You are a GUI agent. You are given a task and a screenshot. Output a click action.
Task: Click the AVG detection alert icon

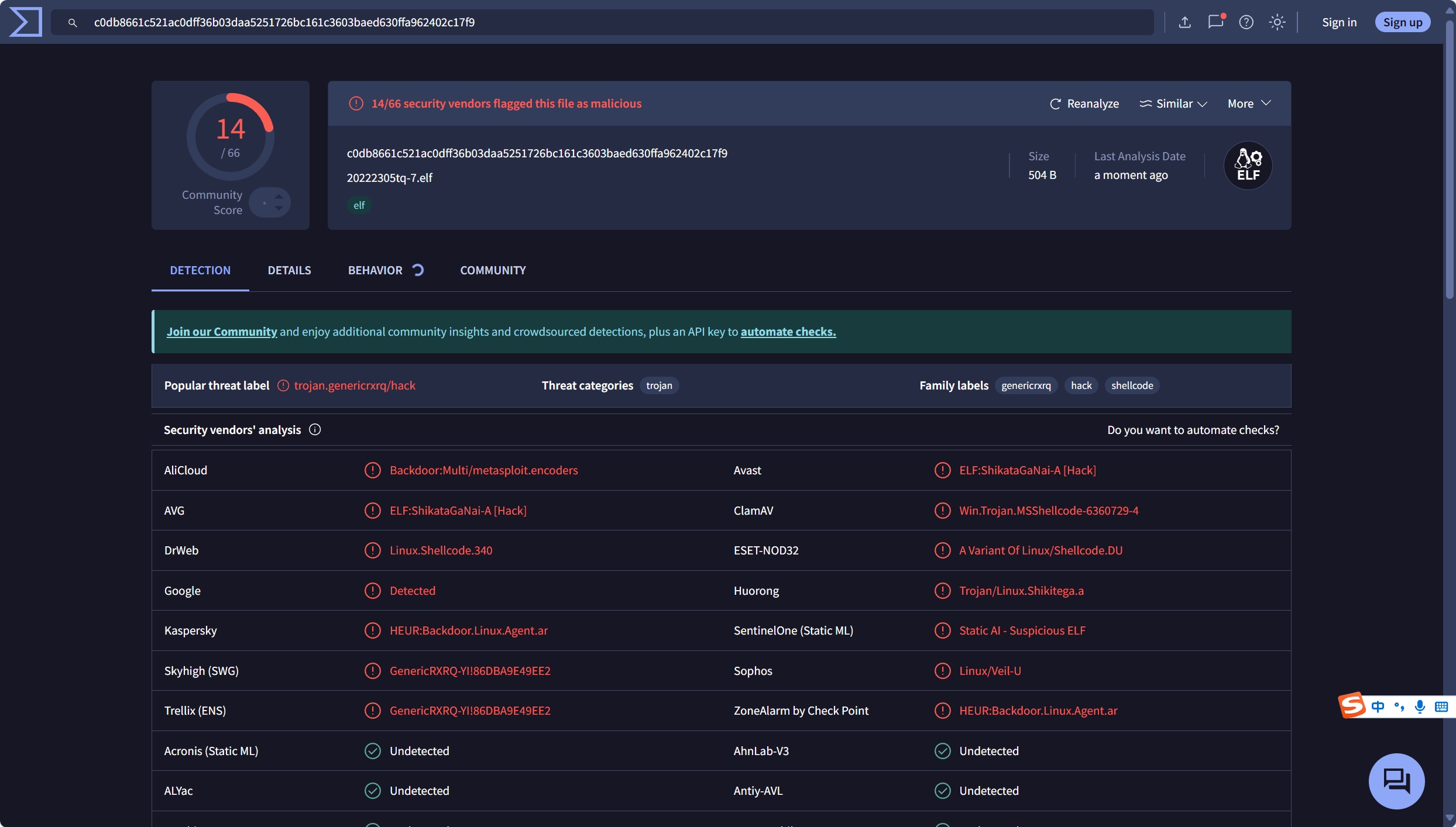(x=373, y=511)
